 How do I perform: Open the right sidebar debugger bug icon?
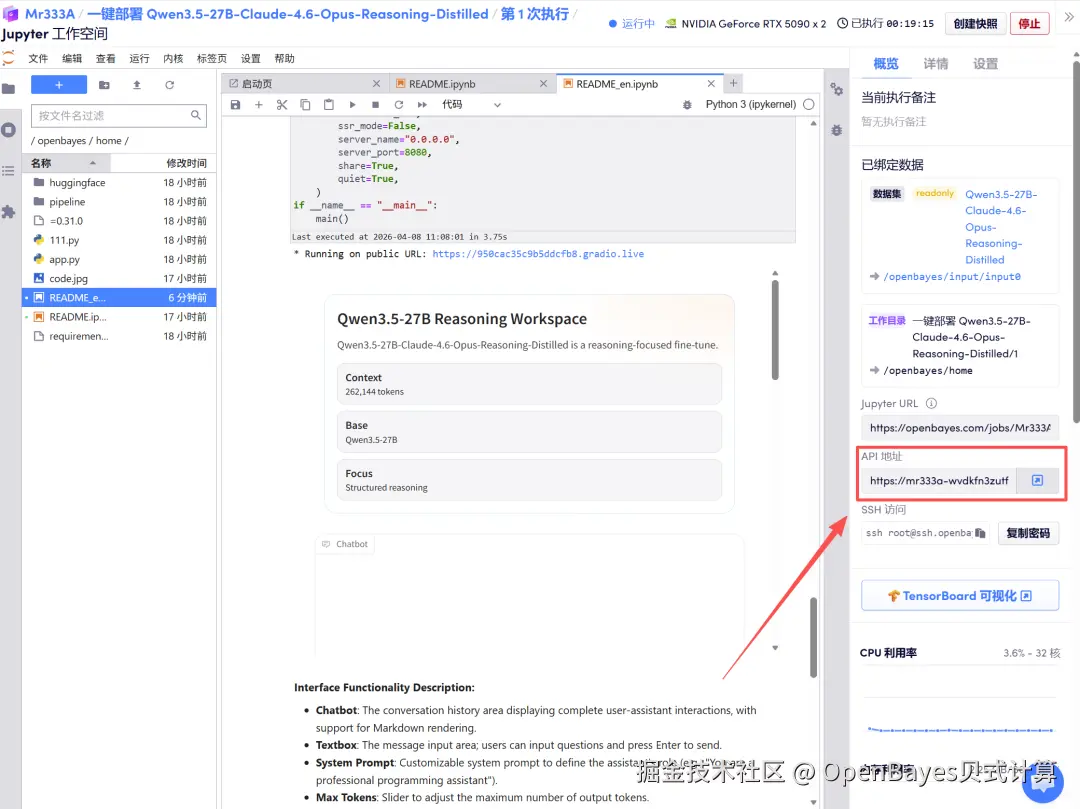pos(836,130)
